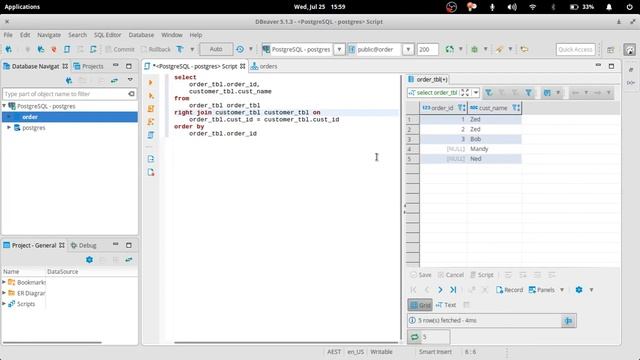
Task: Open the filter history dropdown in results
Action: [476, 93]
